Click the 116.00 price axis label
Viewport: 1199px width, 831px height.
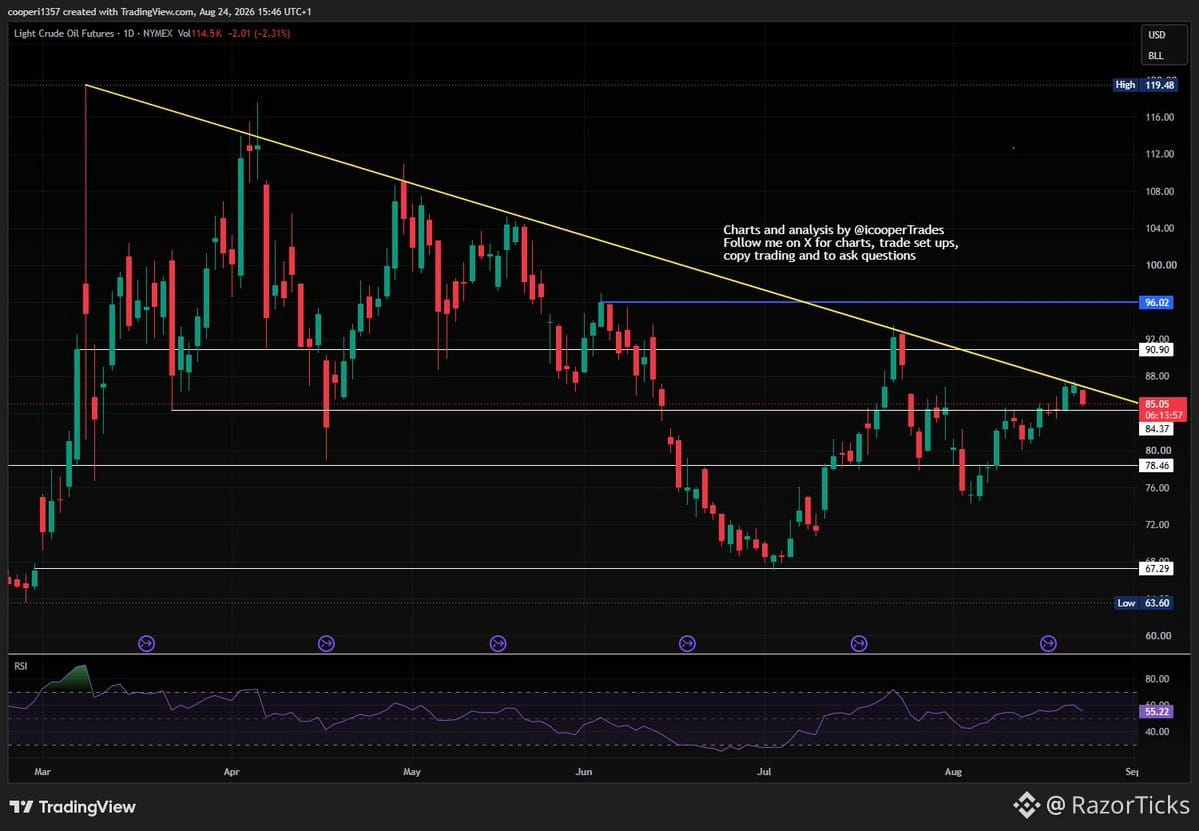tap(1160, 118)
